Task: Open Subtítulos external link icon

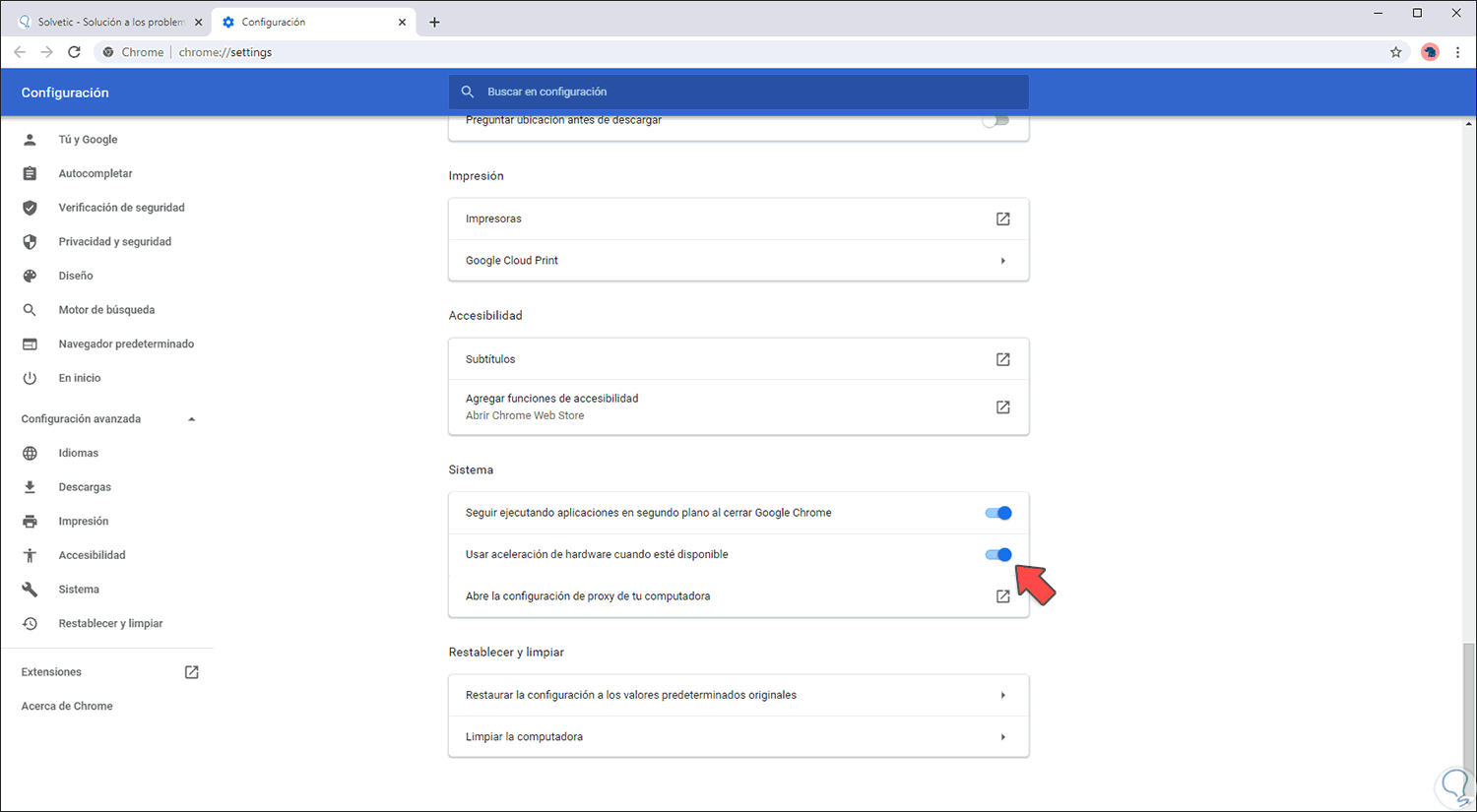Action: coord(1002,359)
